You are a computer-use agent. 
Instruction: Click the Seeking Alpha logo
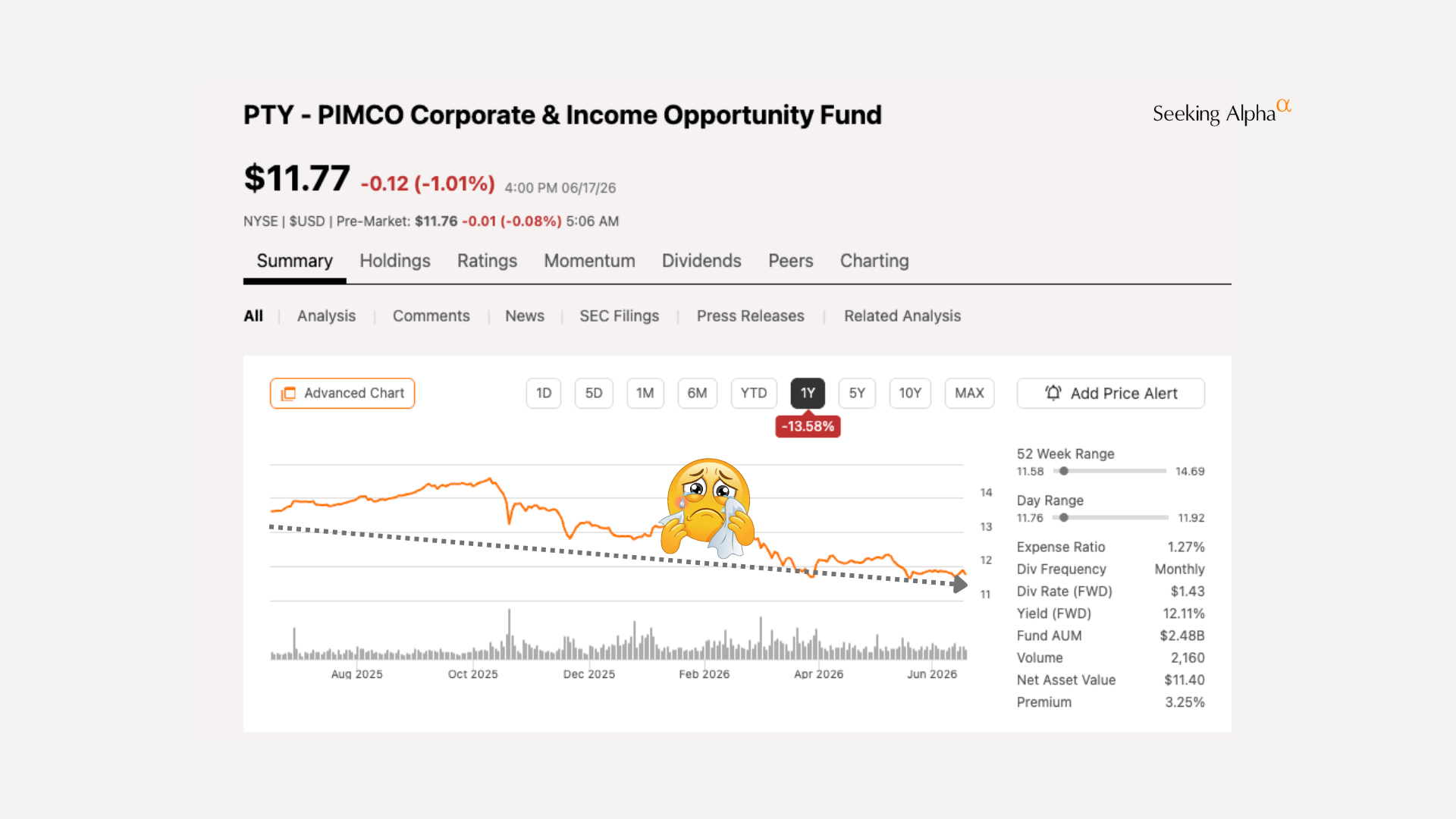(1221, 112)
